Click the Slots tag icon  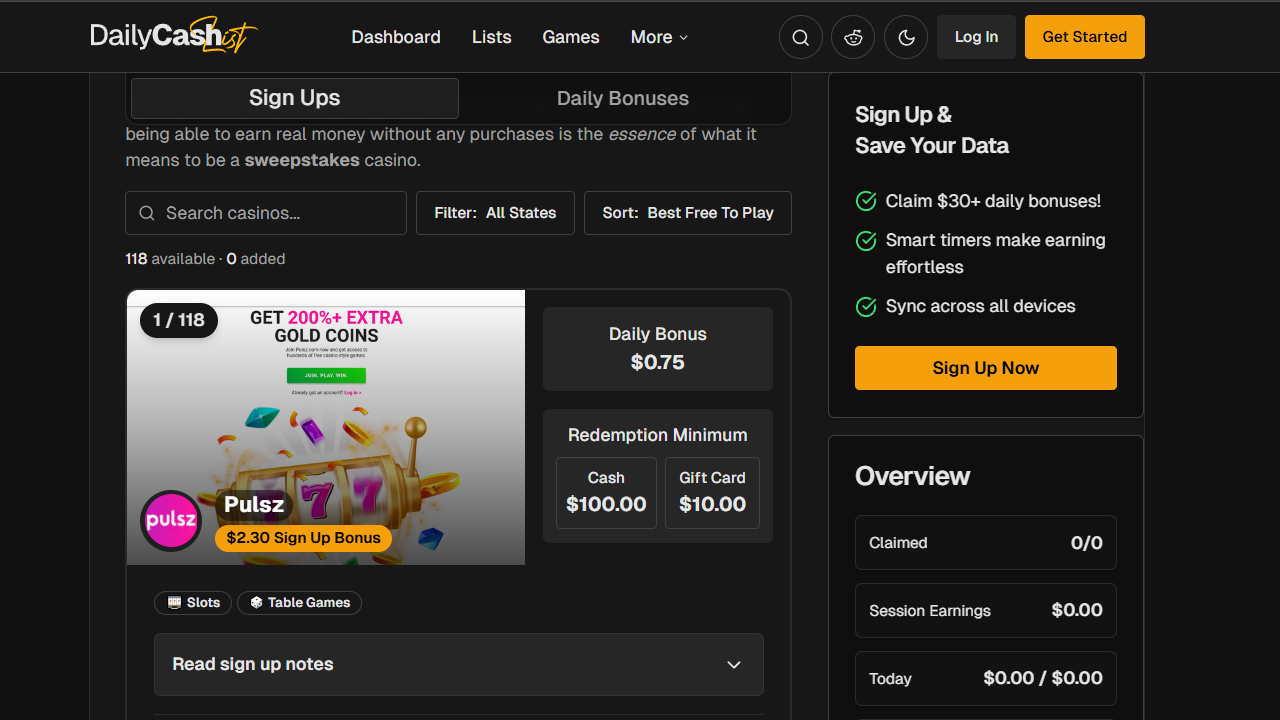click(175, 603)
